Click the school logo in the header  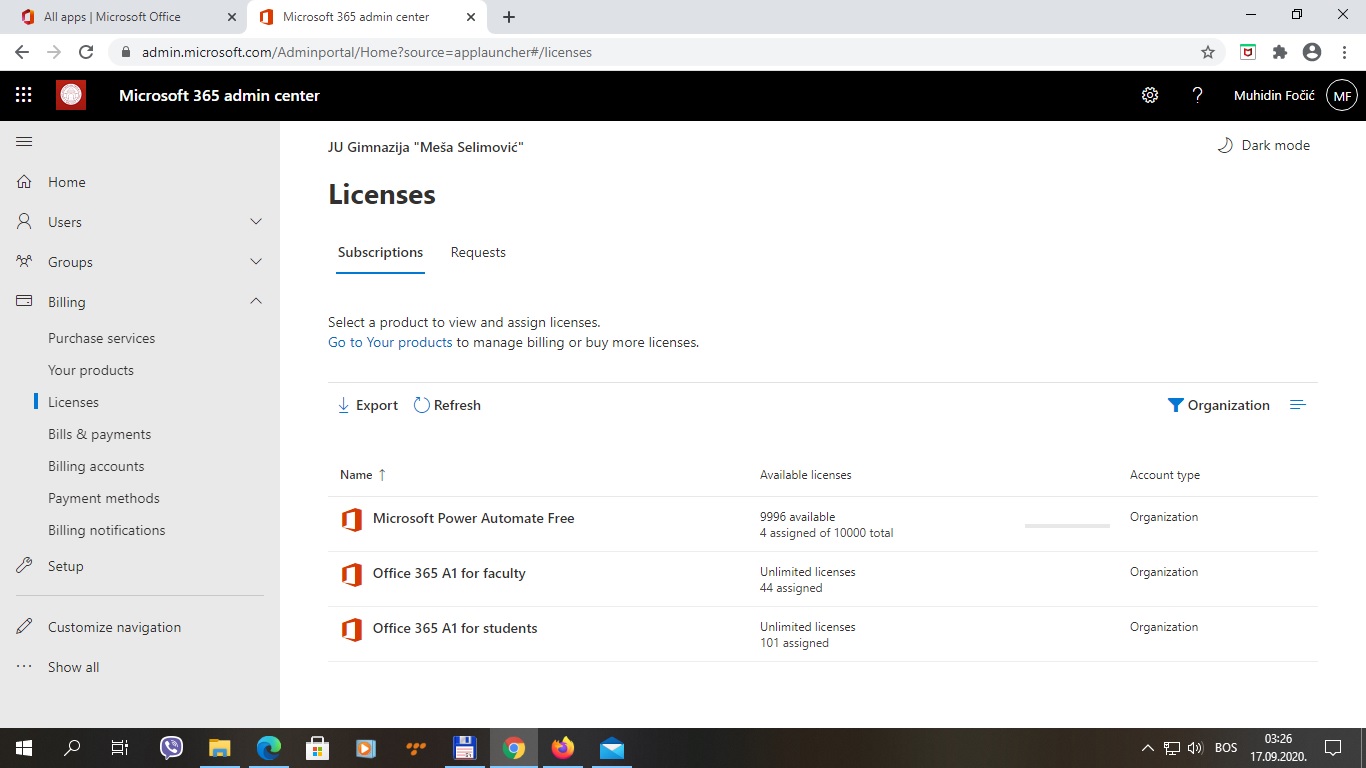tap(71, 95)
